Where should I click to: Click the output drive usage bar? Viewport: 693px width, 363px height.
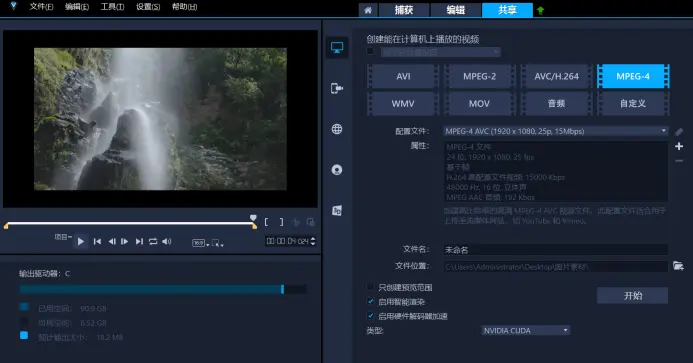click(x=163, y=289)
